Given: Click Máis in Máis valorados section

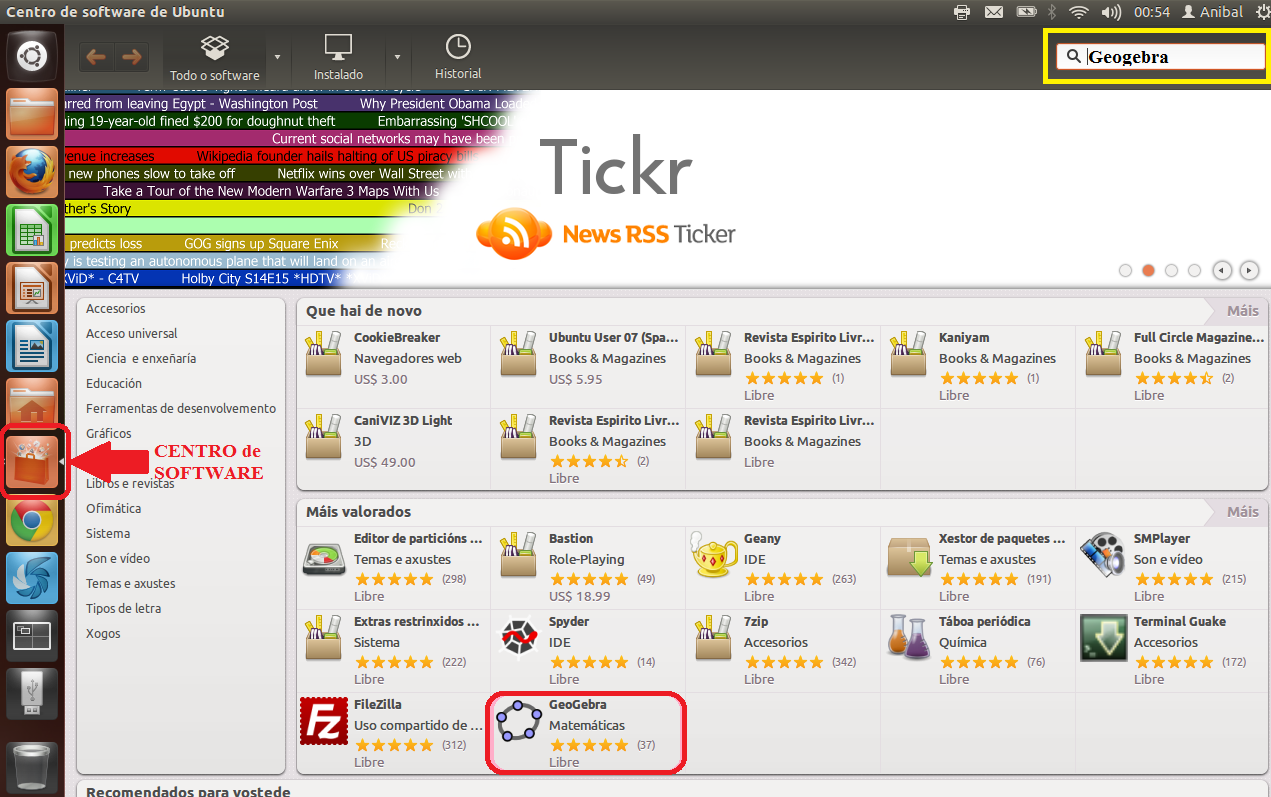Looking at the screenshot, I should [x=1242, y=511].
